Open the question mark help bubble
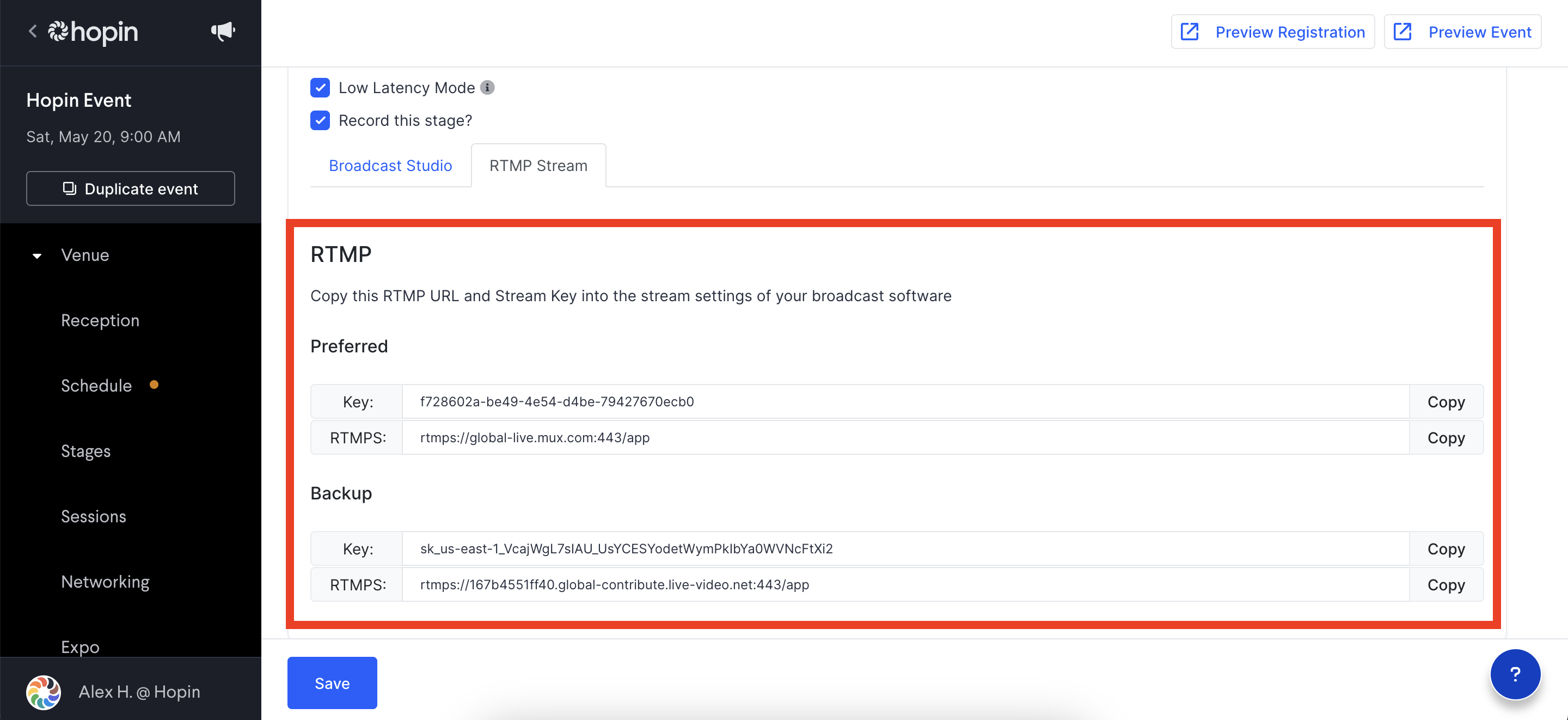 click(1515, 674)
